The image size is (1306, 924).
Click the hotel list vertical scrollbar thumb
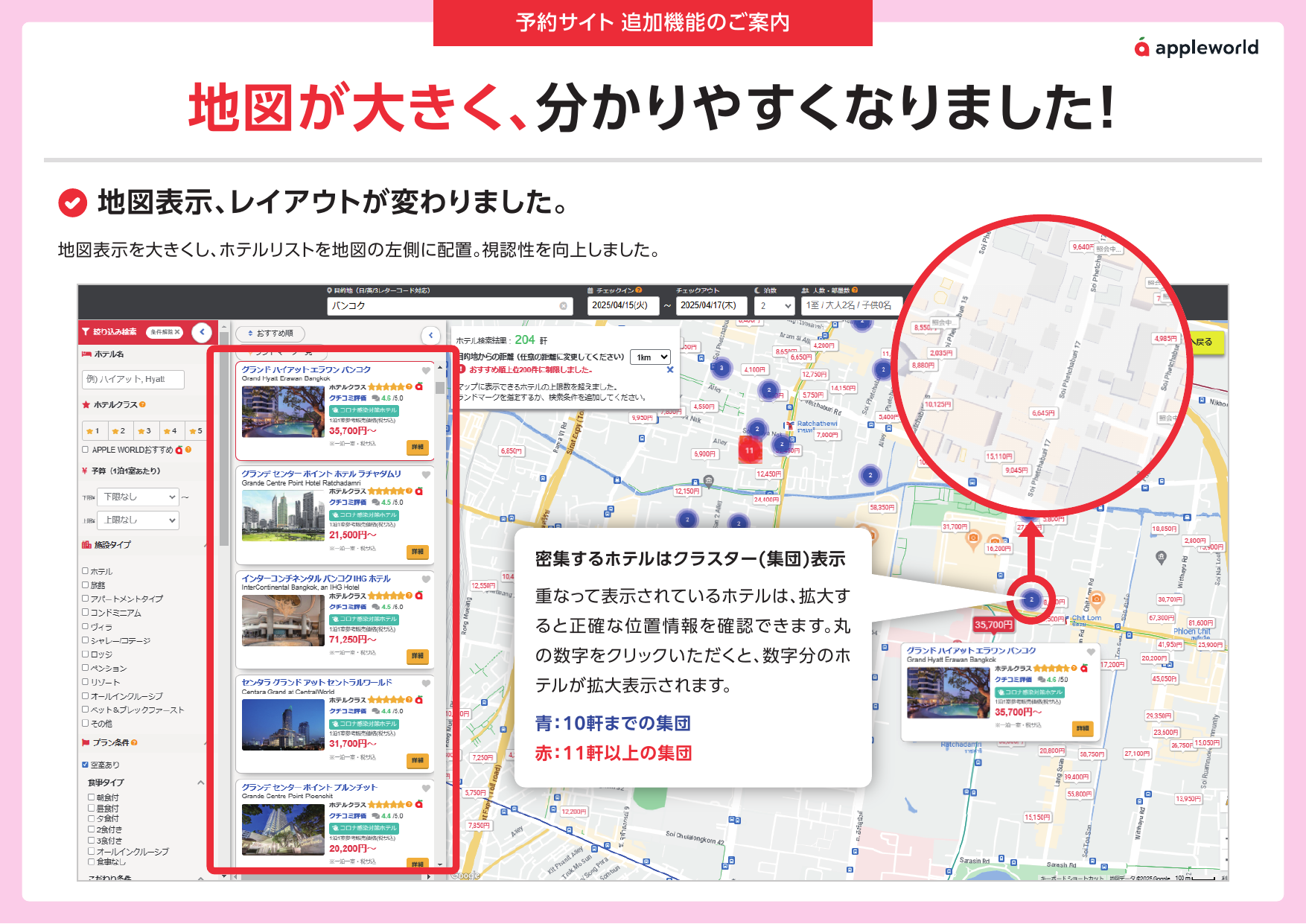pyautogui.click(x=440, y=388)
